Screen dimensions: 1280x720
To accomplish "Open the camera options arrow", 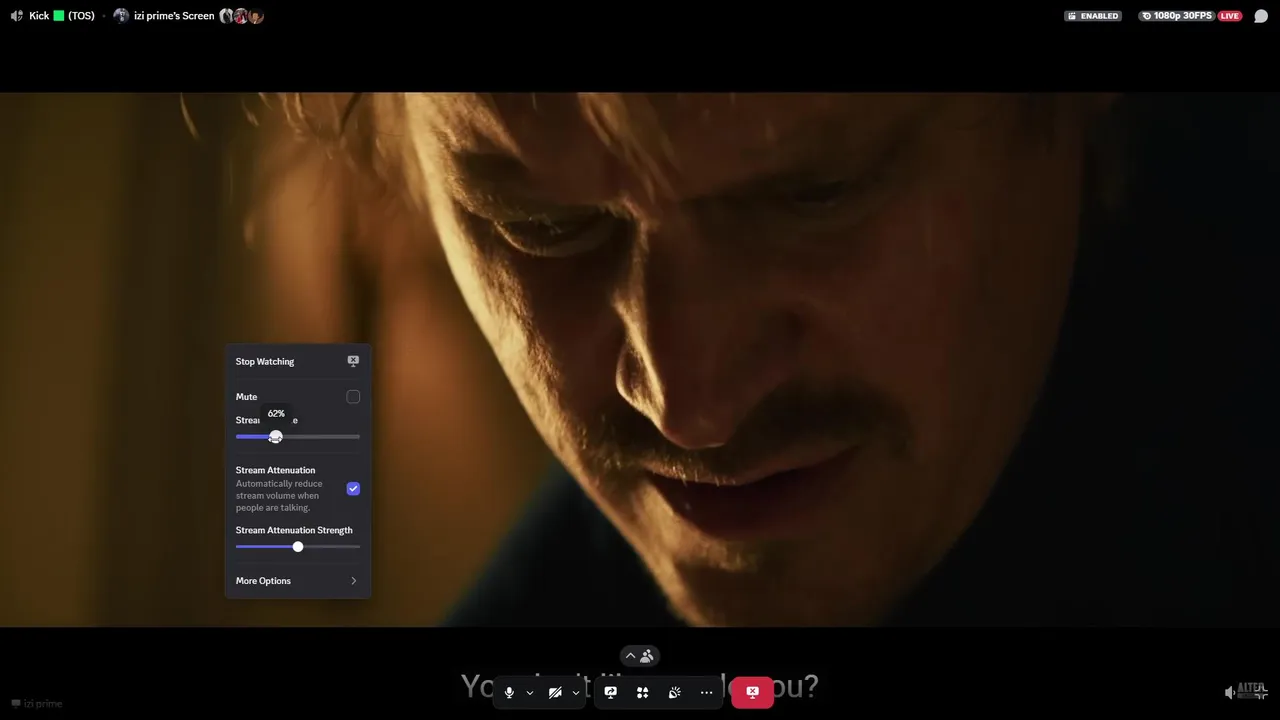I will point(576,692).
